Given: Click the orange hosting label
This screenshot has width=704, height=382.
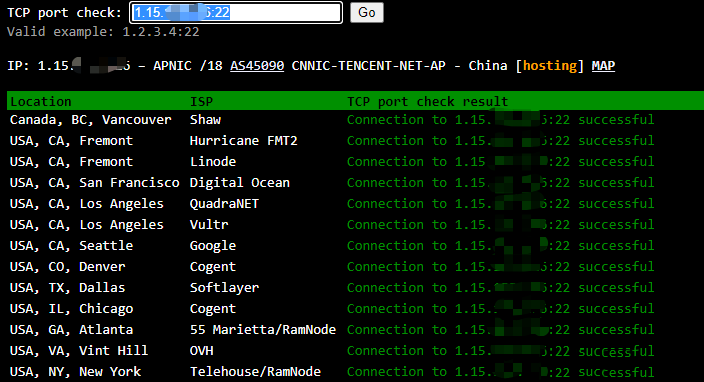Looking at the screenshot, I should [x=550, y=66].
